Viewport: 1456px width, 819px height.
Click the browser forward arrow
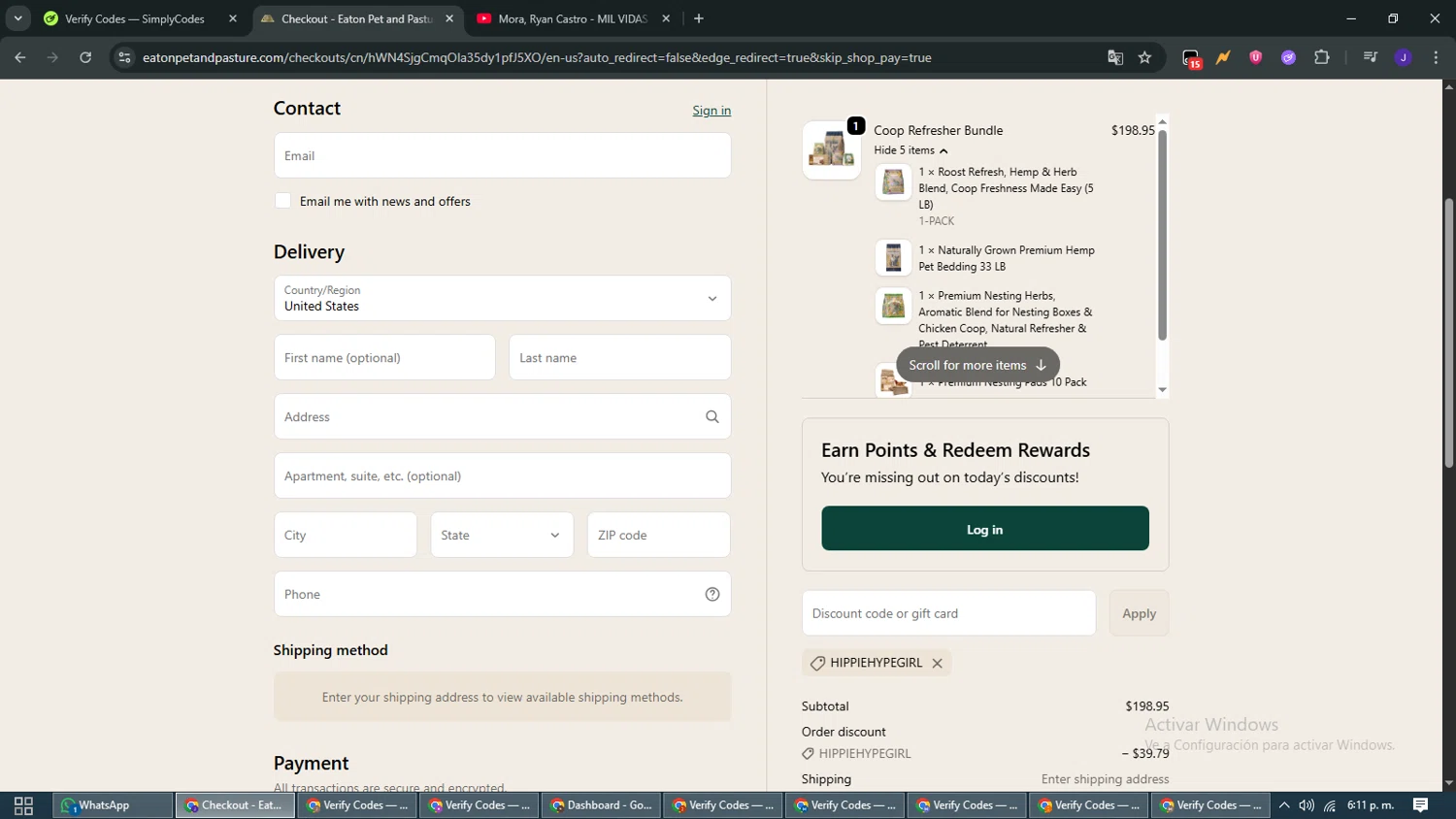52,57
